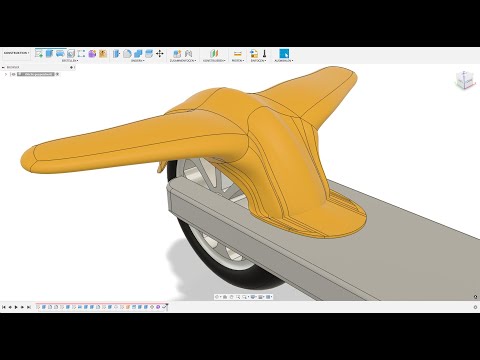The image size is (480, 360).
Task: Click the timeline end marker handle
Action: 167,306
